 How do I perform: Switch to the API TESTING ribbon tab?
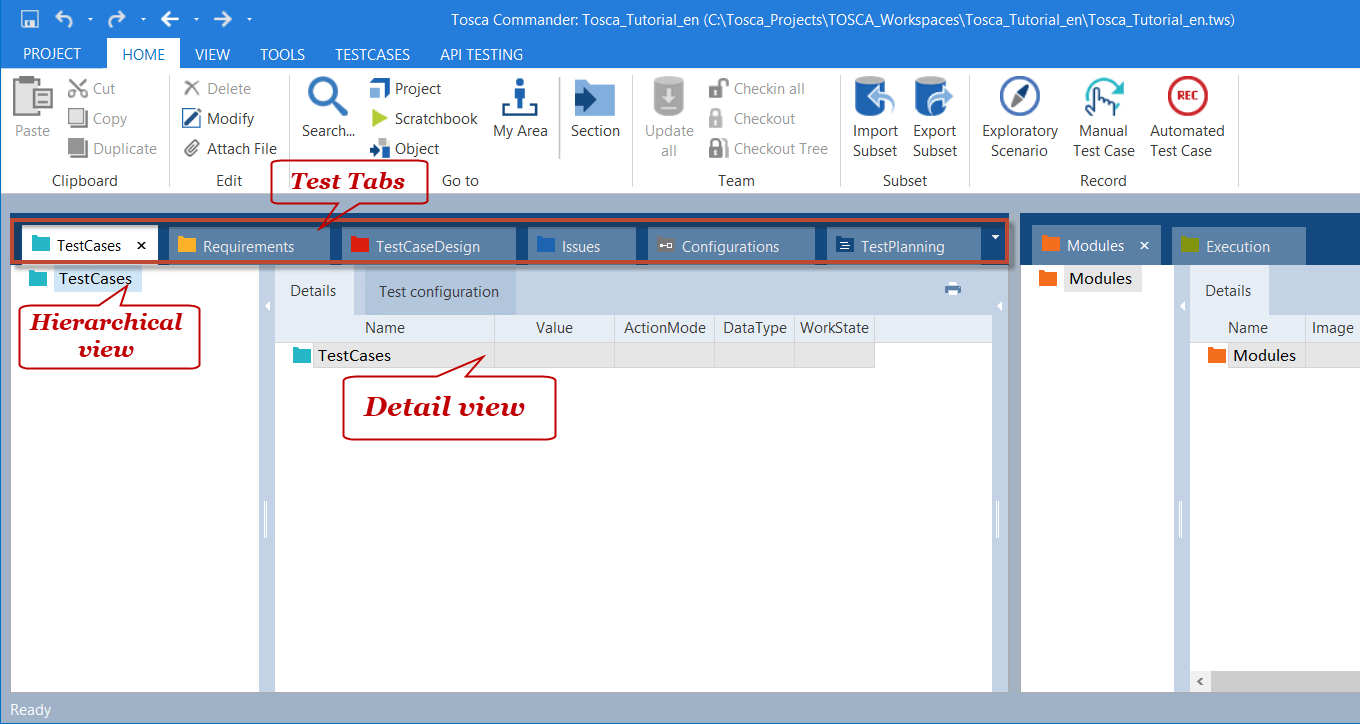point(481,54)
